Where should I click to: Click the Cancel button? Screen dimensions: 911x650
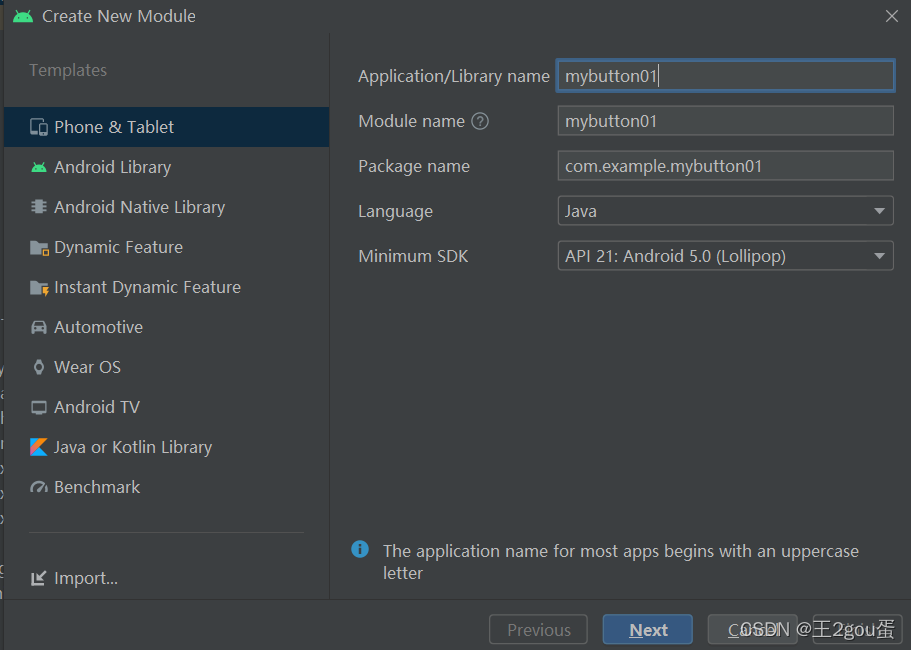[x=752, y=630]
